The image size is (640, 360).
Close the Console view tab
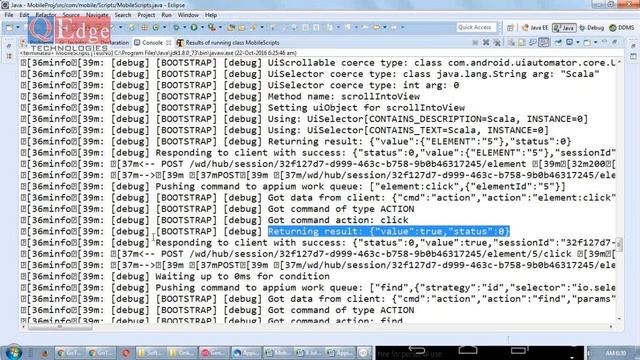[x=168, y=42]
